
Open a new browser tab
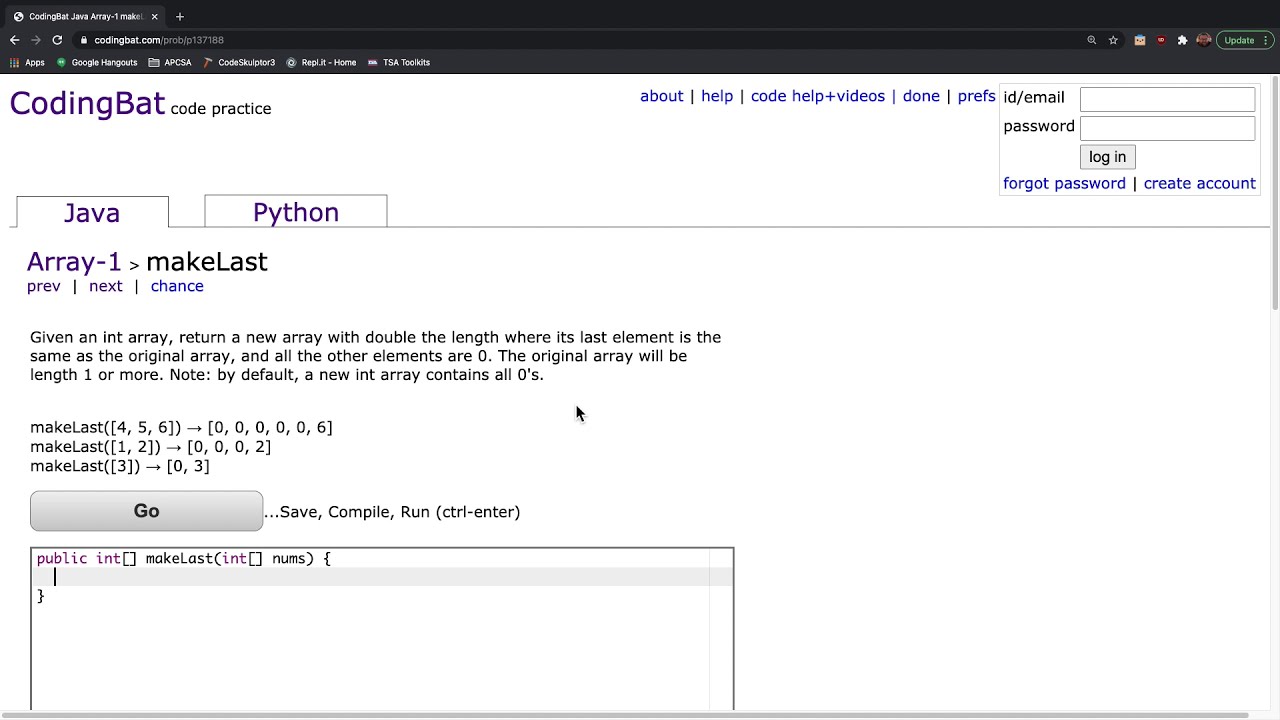point(180,16)
